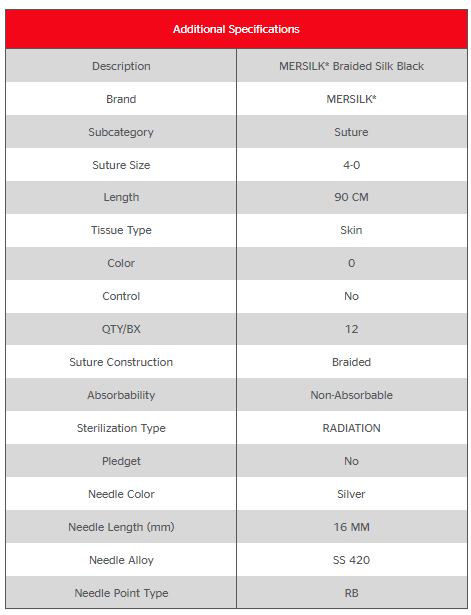Viewport: 471px width, 615px height.
Task: Select the Description label cell
Action: point(121,66)
